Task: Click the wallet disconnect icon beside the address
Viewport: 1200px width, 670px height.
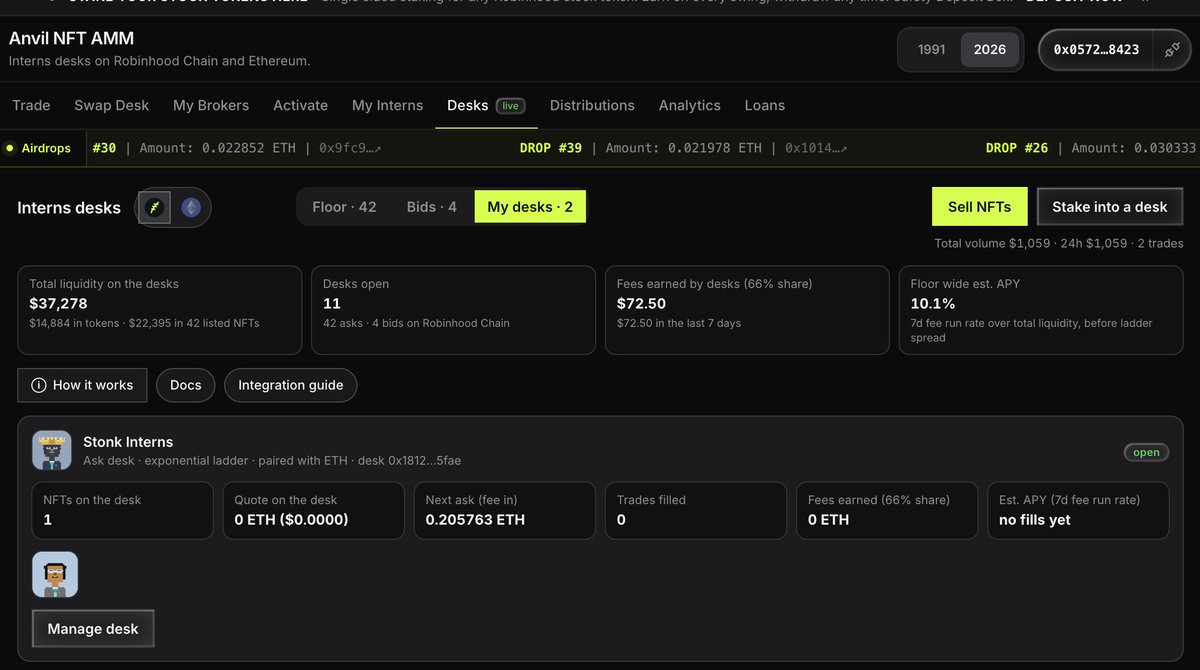Action: (1171, 49)
